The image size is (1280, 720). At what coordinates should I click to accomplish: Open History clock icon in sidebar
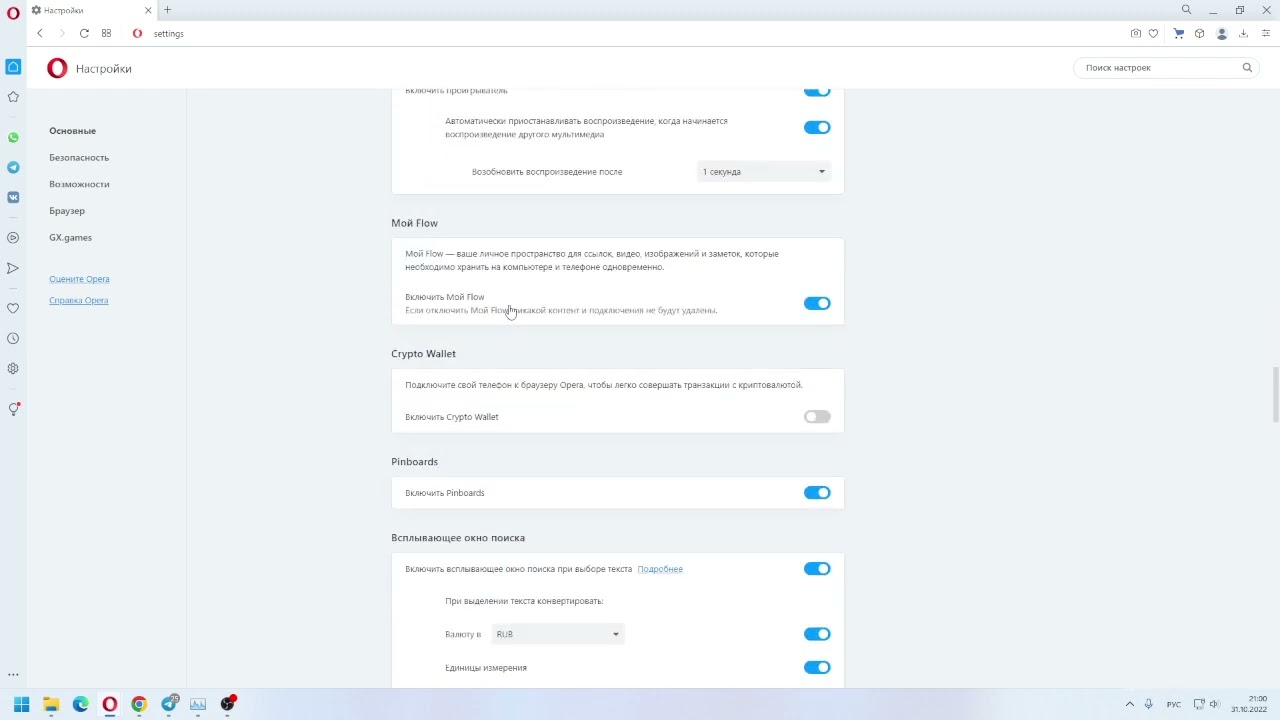[x=13, y=338]
